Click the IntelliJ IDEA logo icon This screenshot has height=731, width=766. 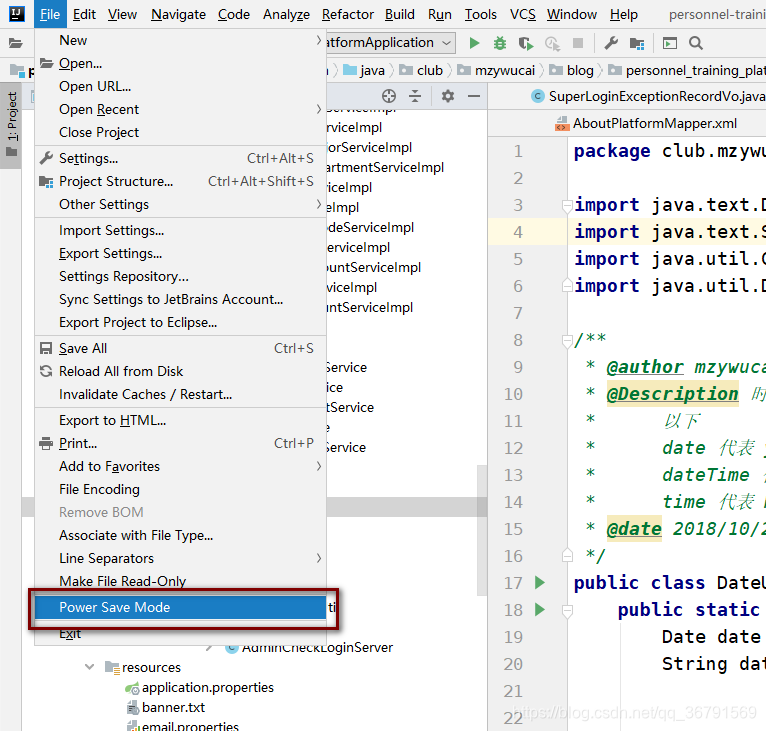point(17,14)
